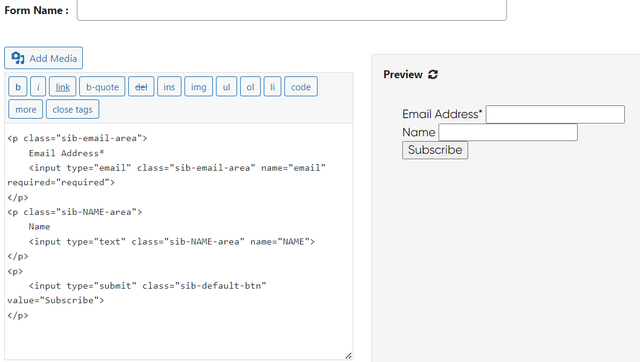Insert a code tag

click(301, 87)
